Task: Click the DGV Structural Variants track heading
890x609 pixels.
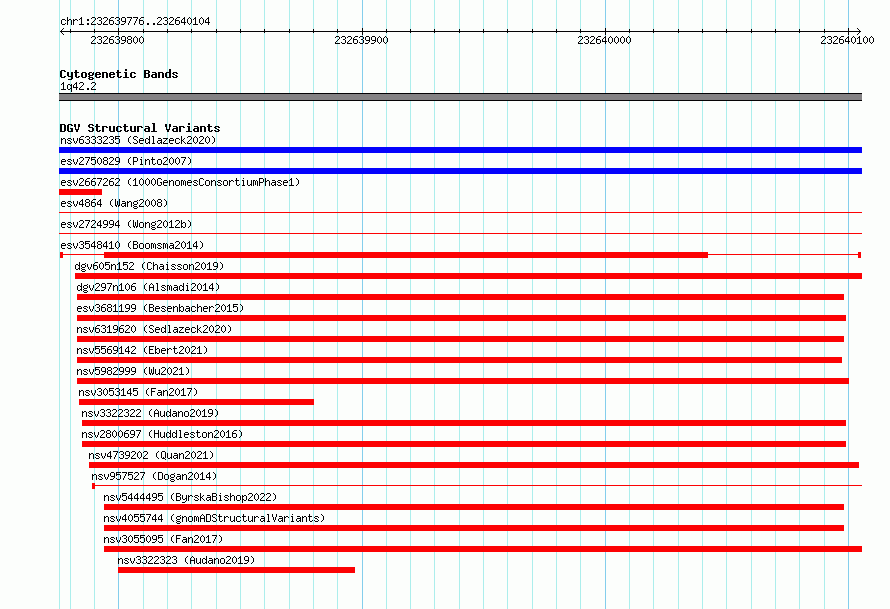Action: coord(140,128)
